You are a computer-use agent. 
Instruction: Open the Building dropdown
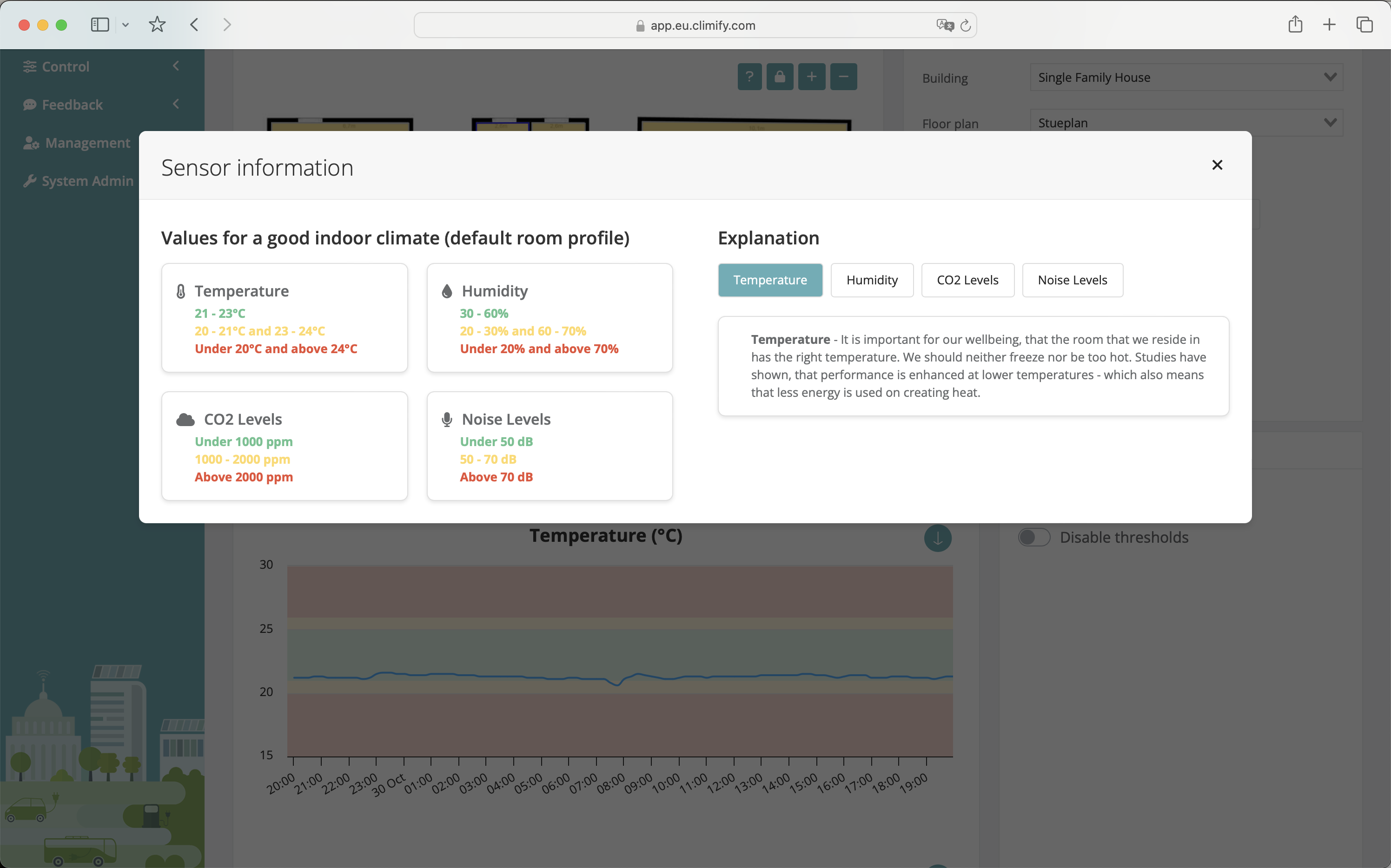point(1186,78)
